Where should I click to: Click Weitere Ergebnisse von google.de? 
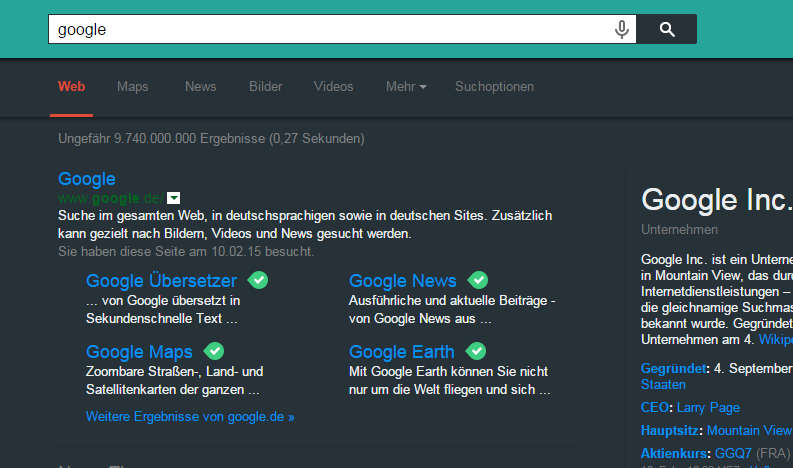click(x=190, y=416)
